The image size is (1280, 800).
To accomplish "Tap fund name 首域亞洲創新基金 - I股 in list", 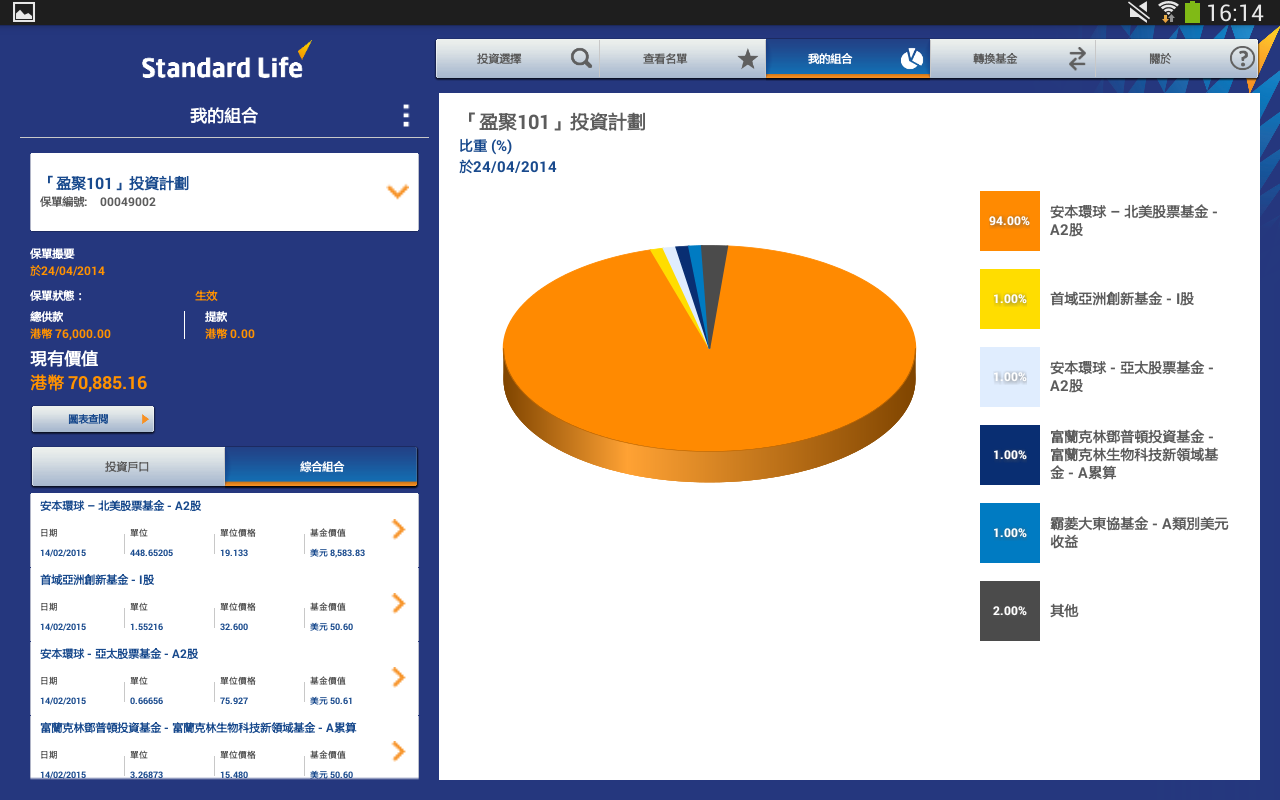I will (97, 580).
